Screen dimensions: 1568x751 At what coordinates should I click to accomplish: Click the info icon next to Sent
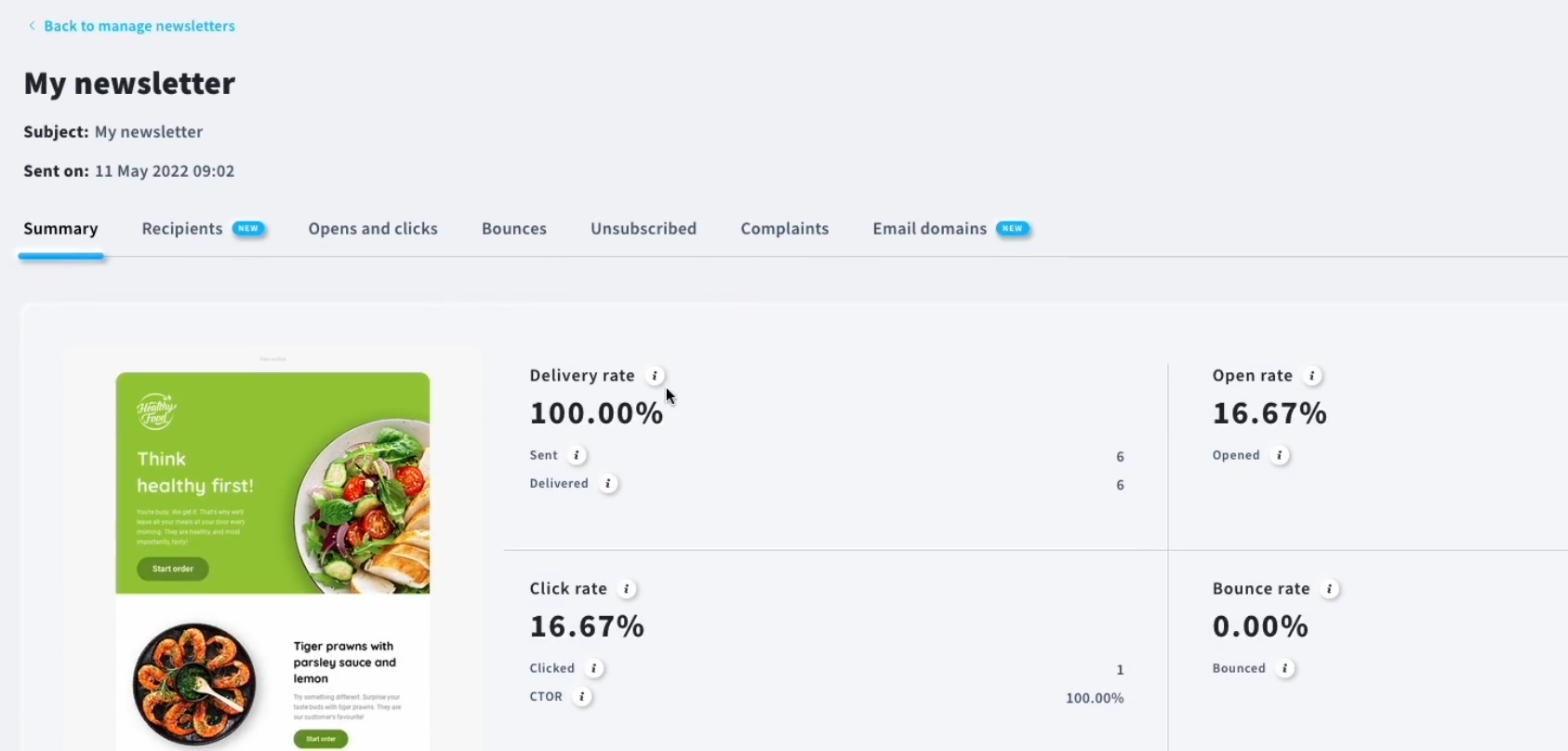(577, 455)
